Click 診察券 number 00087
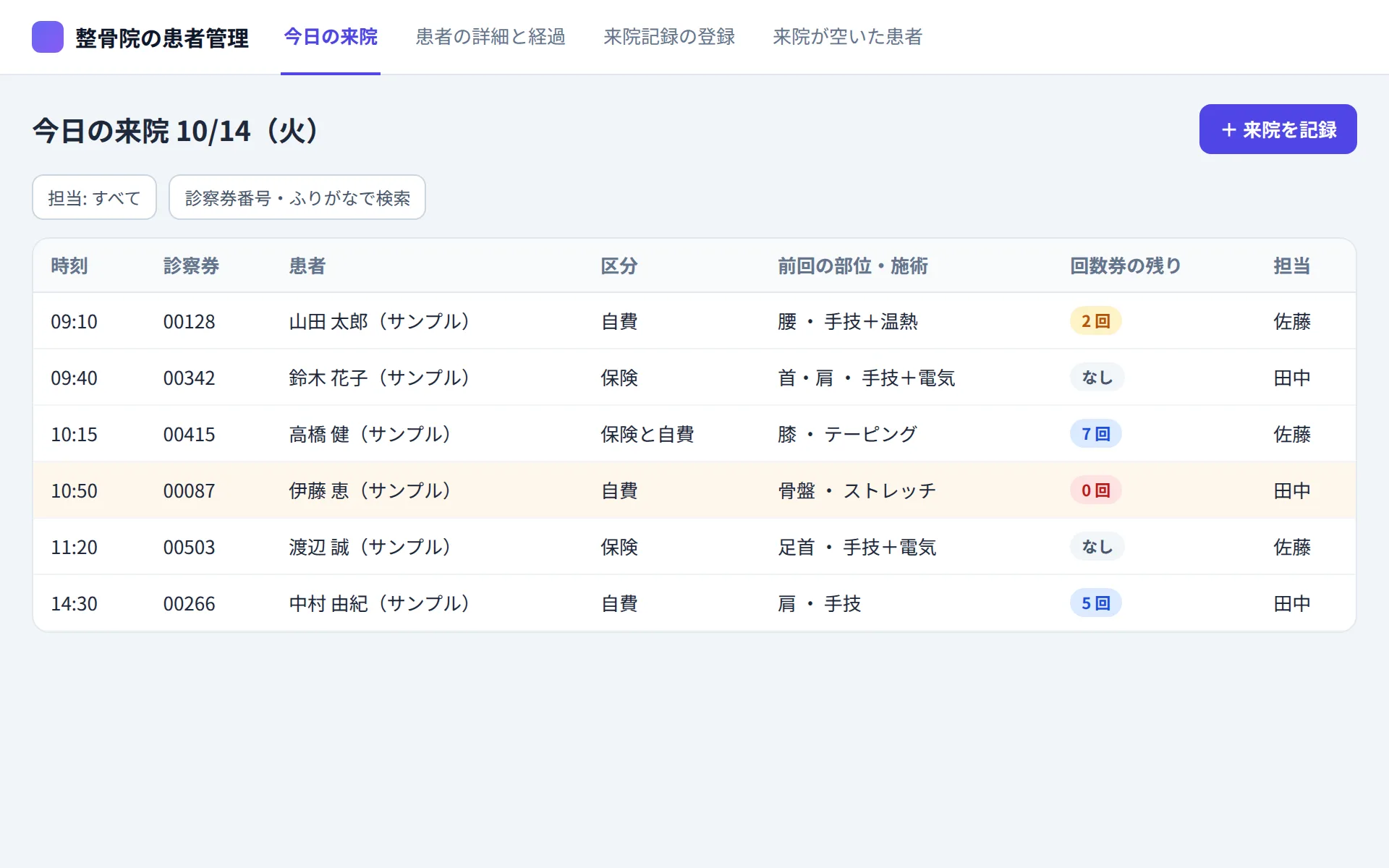The image size is (1389, 868). [190, 491]
